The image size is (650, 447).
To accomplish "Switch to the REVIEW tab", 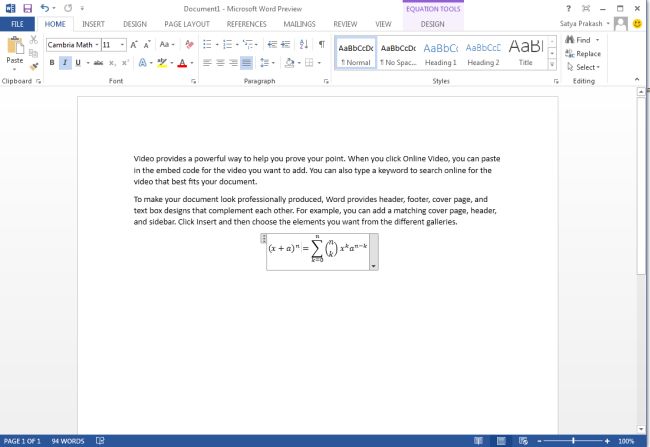I will click(345, 24).
